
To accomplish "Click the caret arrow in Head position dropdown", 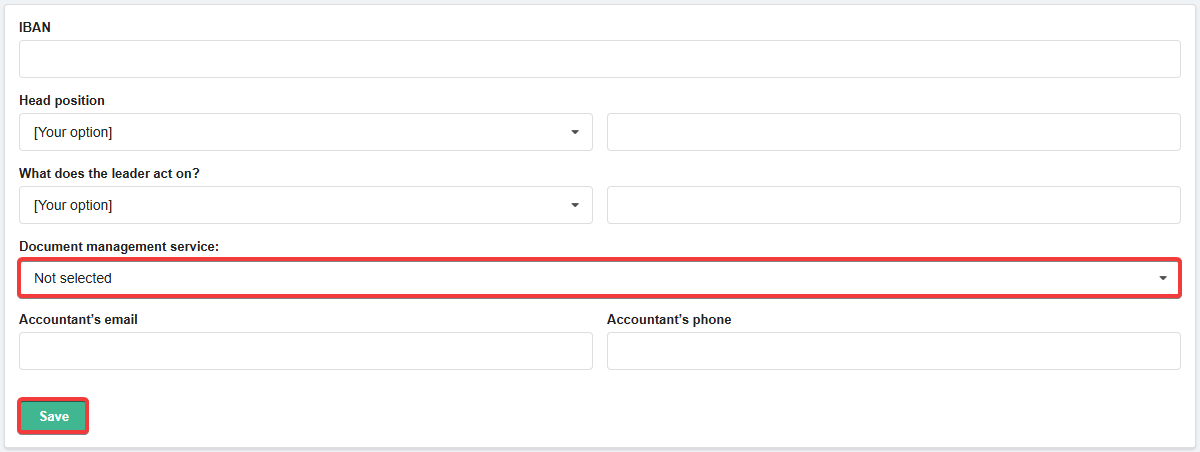I will (x=575, y=132).
